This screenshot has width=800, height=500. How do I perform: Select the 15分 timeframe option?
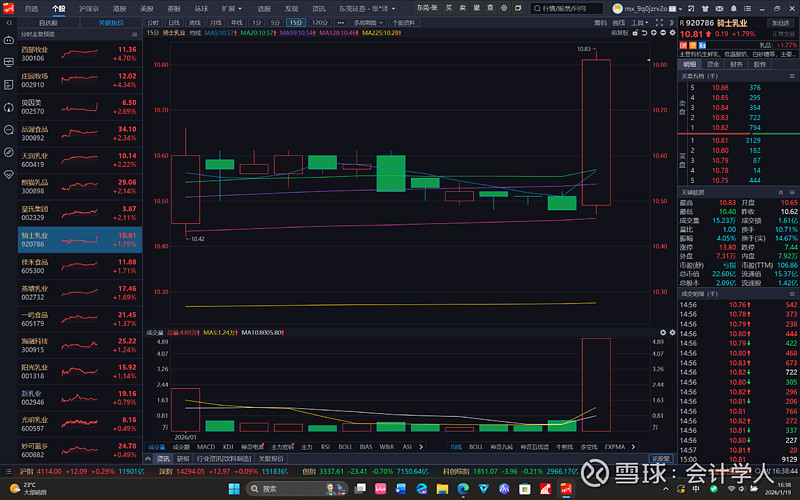click(x=295, y=21)
